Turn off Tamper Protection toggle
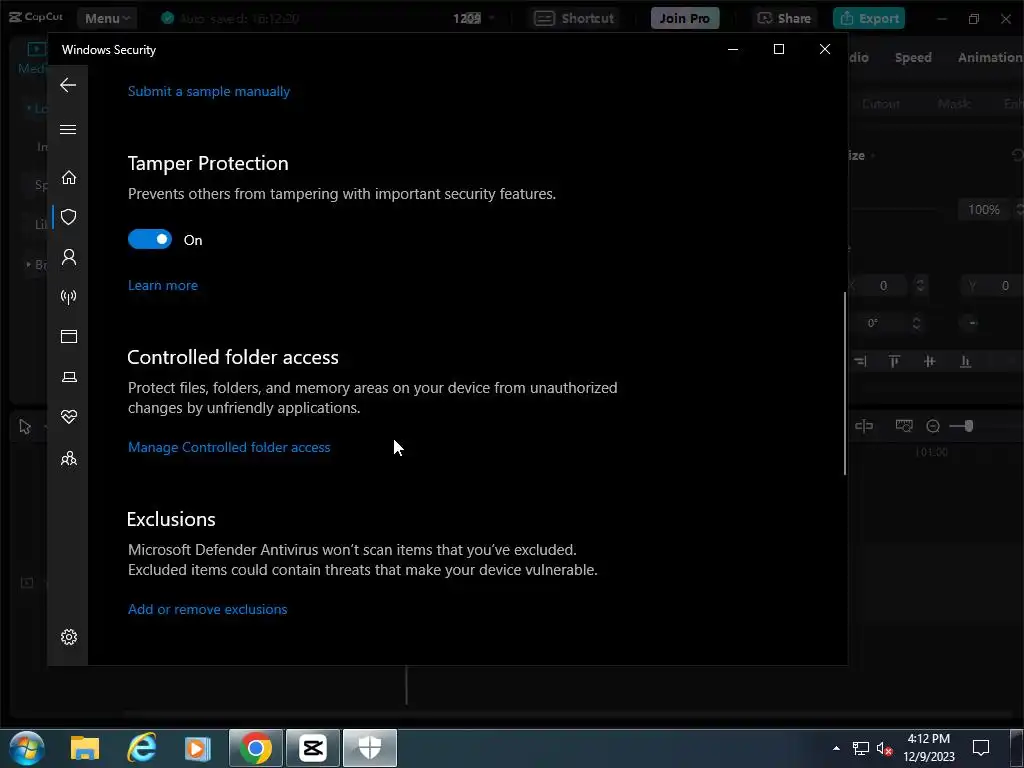Viewport: 1024px width, 768px height. pyautogui.click(x=150, y=239)
